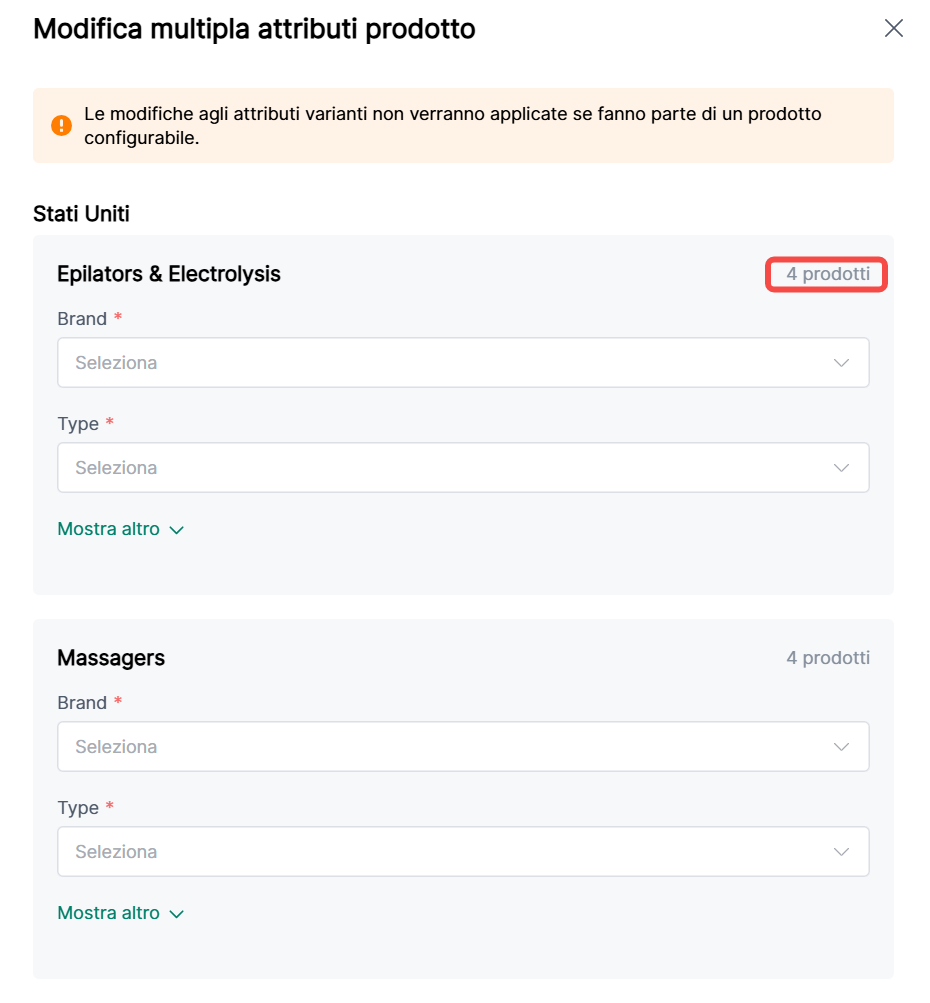The width and height of the screenshot is (930, 1003).
Task: Expand Mostra altro in Massagers section
Action: [x=109, y=913]
